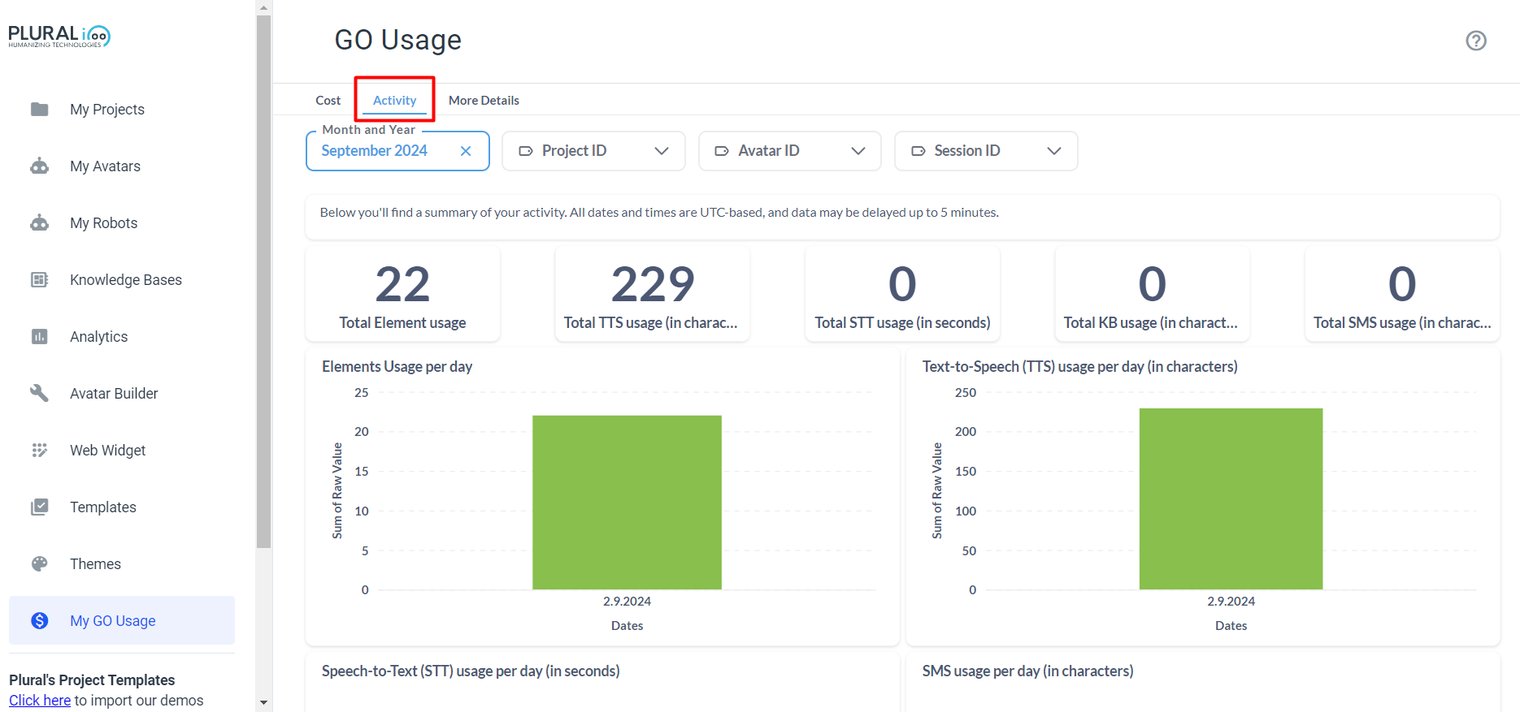1520x712 pixels.
Task: Click the green Elements Usage bar
Action: [627, 502]
